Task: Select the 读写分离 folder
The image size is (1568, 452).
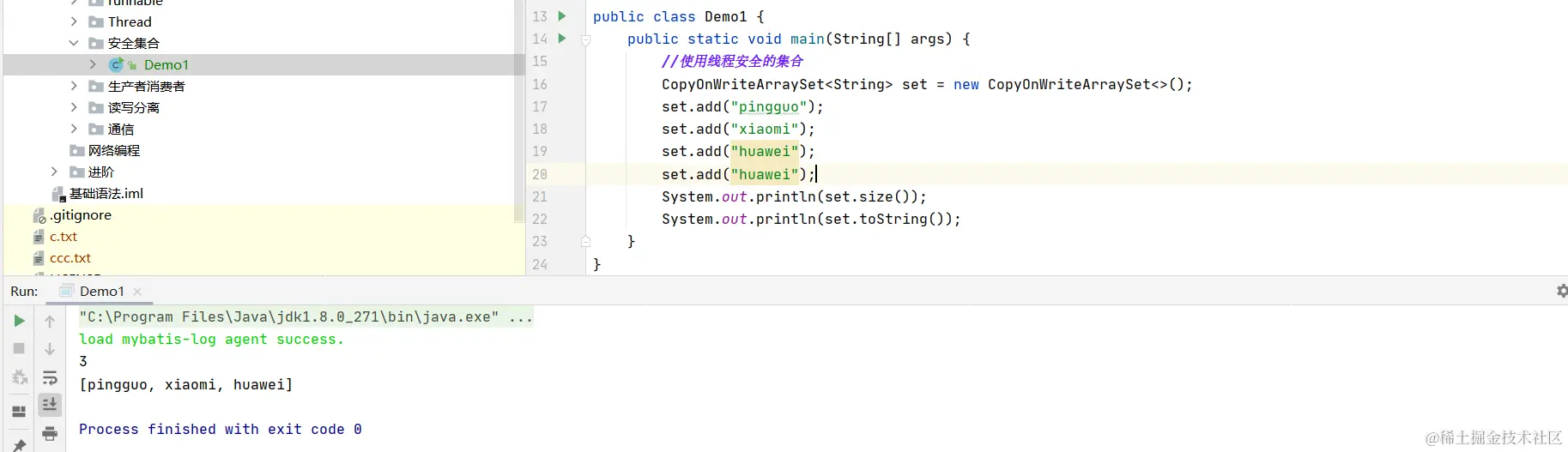Action: click(x=134, y=108)
